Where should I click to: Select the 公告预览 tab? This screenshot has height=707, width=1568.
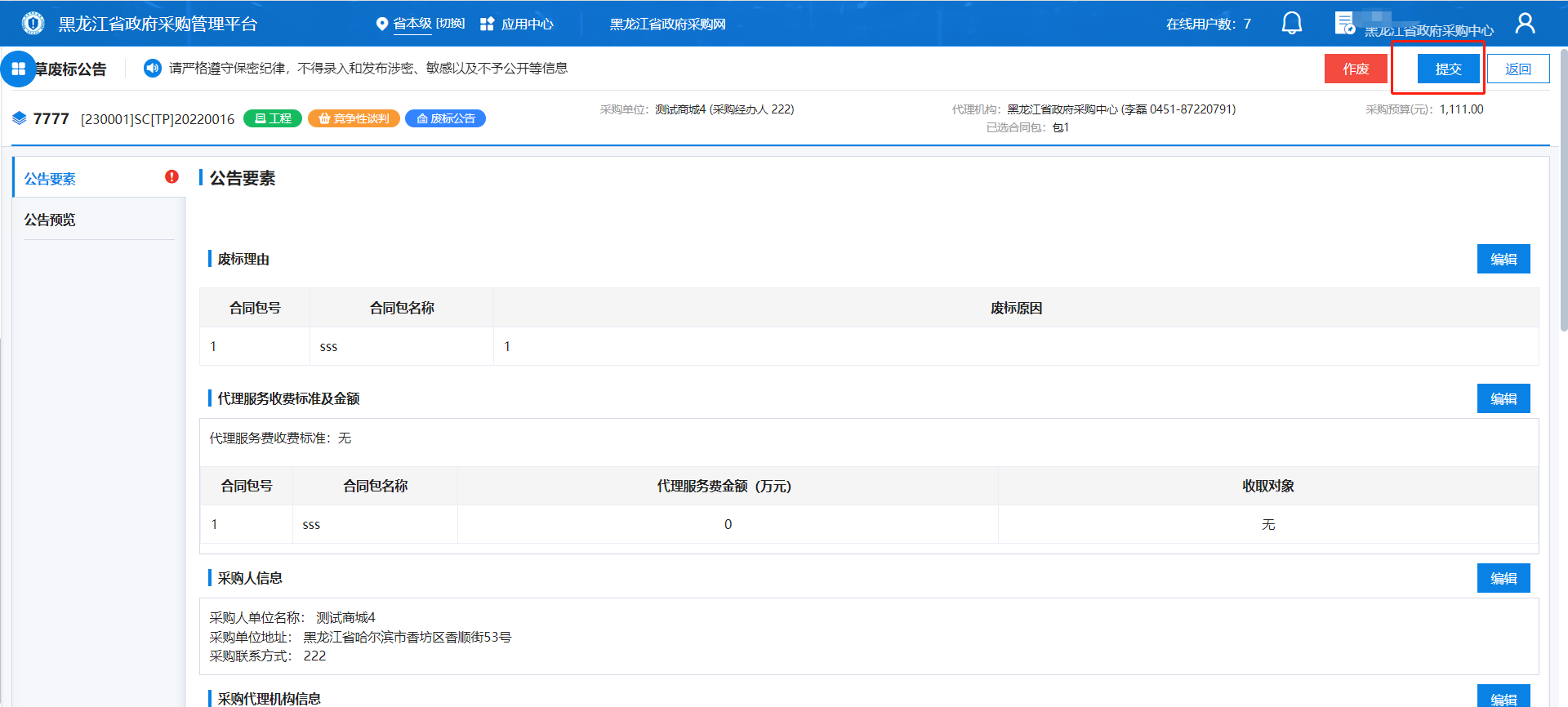[99, 220]
